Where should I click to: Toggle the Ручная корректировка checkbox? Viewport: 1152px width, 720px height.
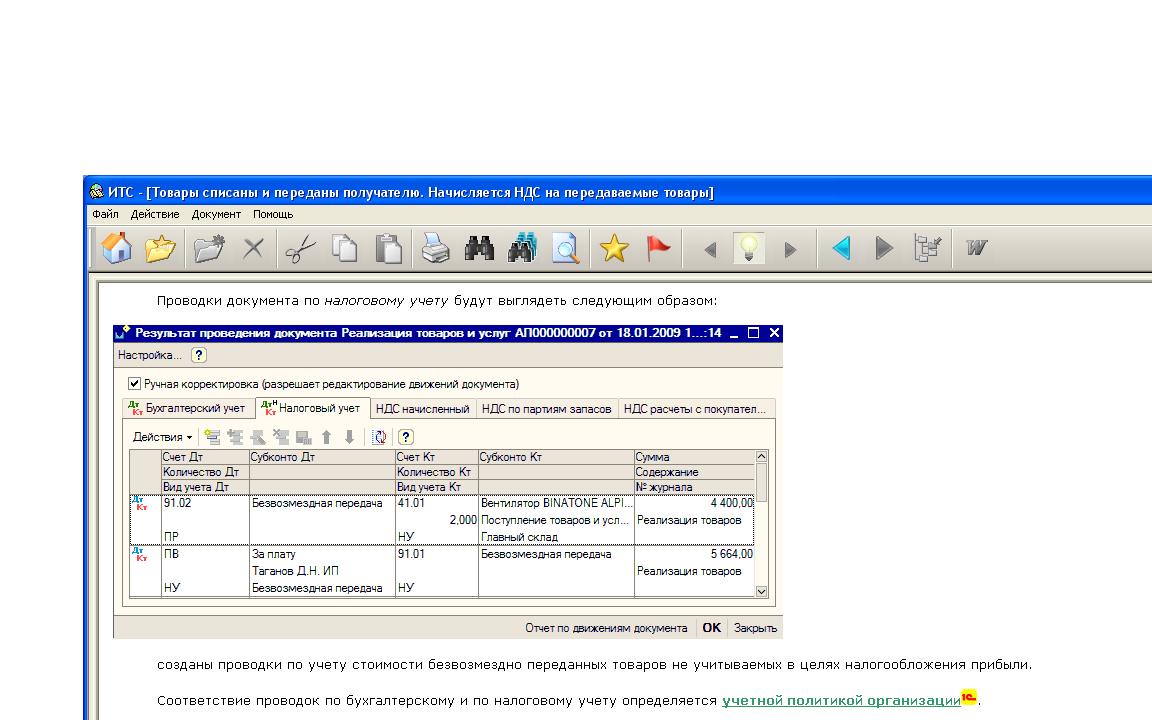[135, 384]
